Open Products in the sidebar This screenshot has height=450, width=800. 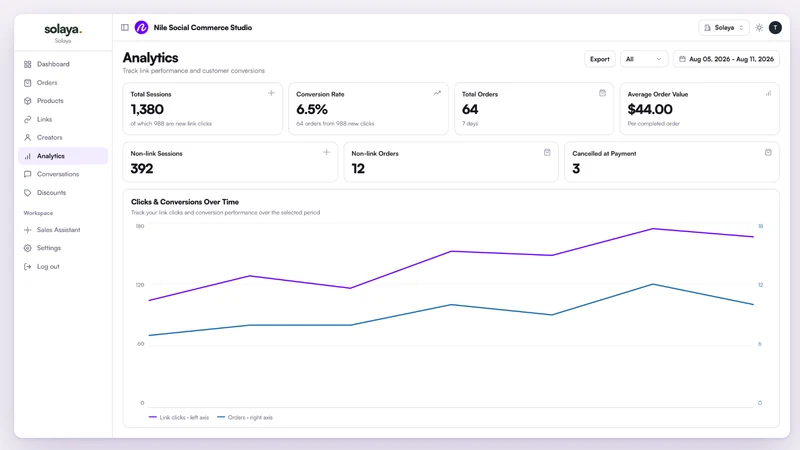pyautogui.click(x=63, y=101)
